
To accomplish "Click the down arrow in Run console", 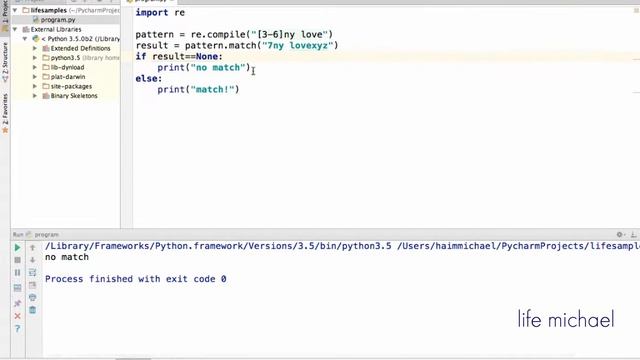I will (33, 260).
